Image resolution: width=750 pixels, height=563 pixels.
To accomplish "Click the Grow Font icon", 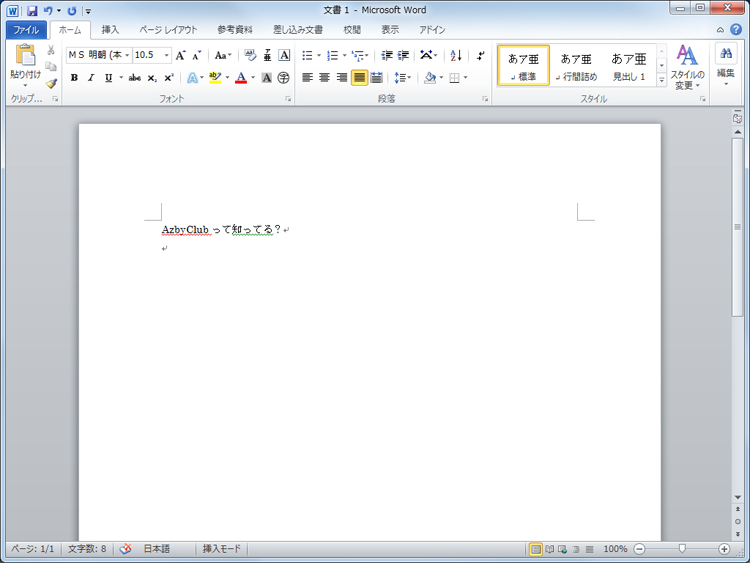I will [x=180, y=55].
